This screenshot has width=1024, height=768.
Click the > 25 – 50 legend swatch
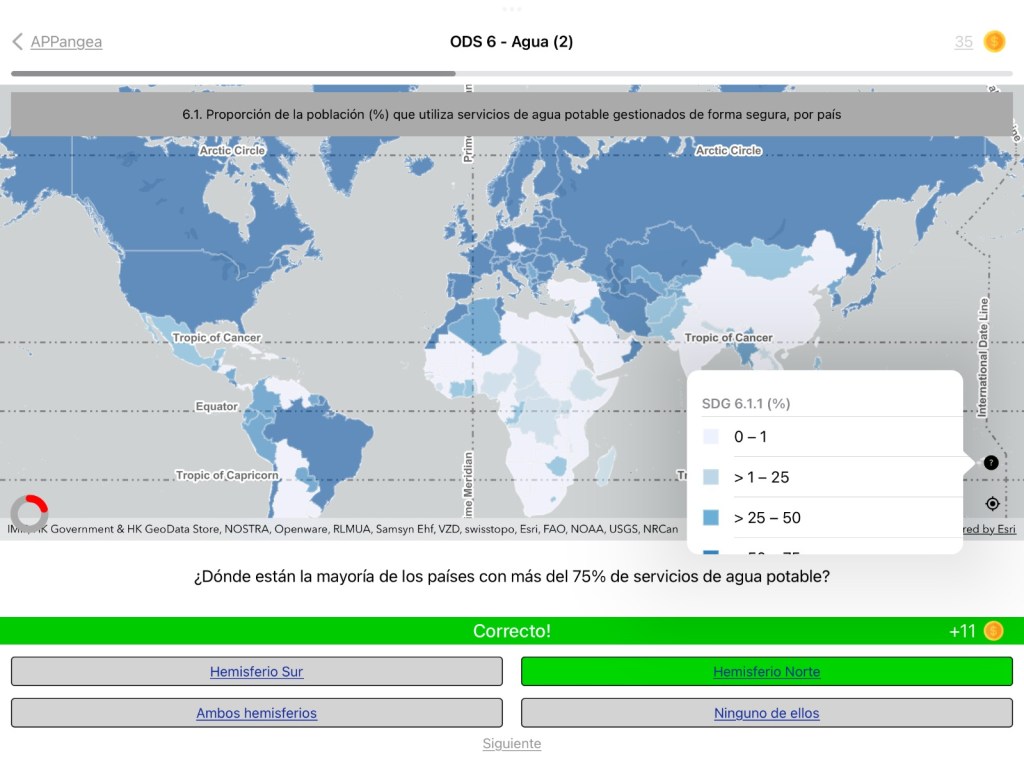711,518
